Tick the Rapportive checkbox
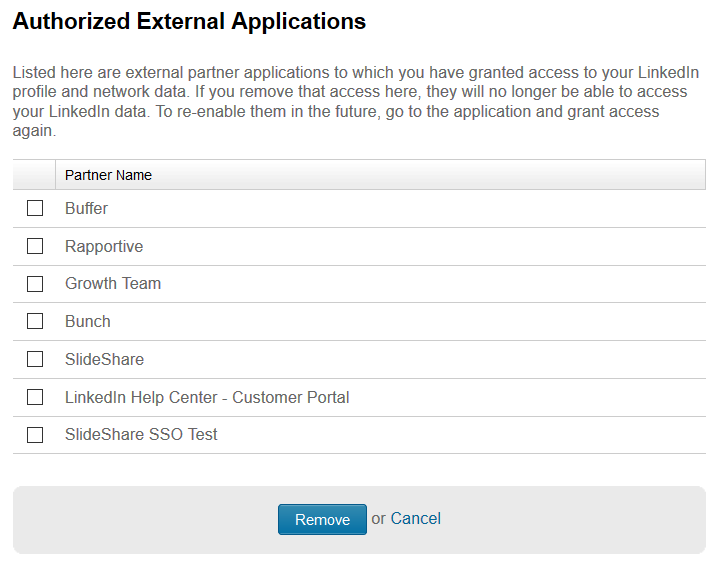The image size is (727, 569). click(35, 246)
